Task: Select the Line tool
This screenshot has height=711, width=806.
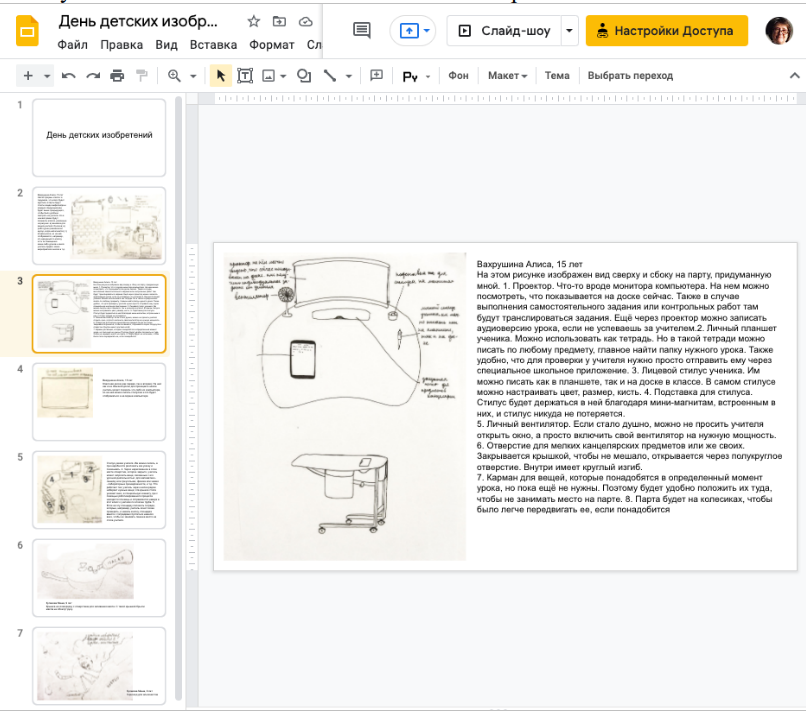Action: pos(328,76)
